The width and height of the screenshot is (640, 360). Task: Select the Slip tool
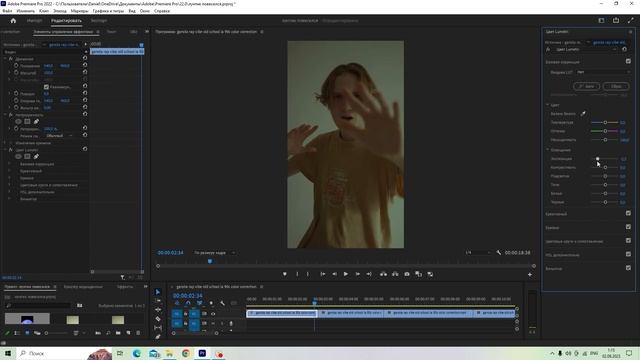tap(158, 328)
